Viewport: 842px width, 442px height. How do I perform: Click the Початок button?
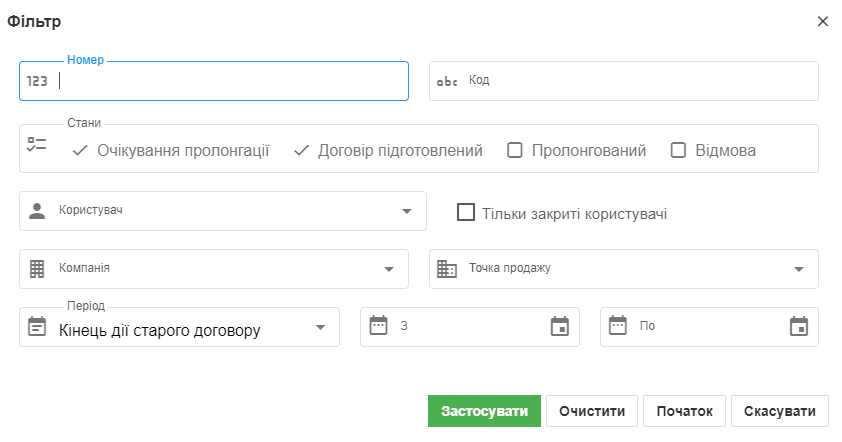(684, 411)
